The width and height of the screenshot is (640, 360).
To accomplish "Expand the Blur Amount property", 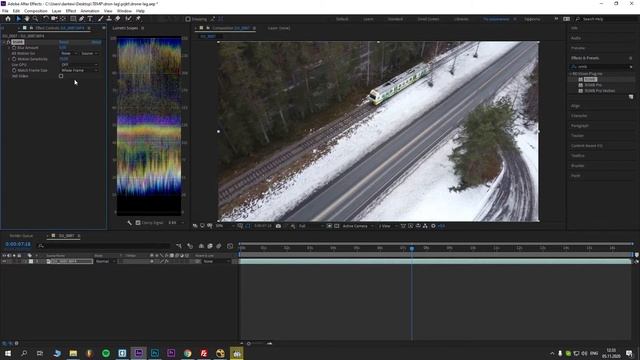I will click(9, 48).
